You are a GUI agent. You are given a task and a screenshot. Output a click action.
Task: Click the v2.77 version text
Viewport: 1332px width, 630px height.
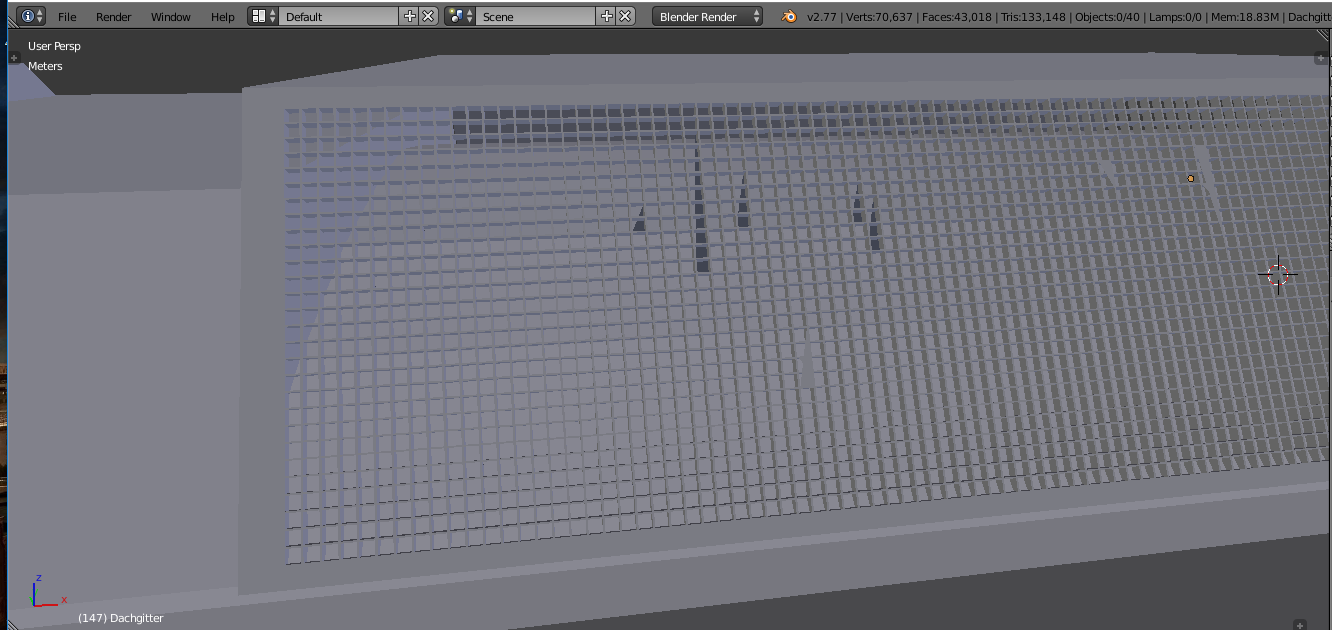coord(820,17)
